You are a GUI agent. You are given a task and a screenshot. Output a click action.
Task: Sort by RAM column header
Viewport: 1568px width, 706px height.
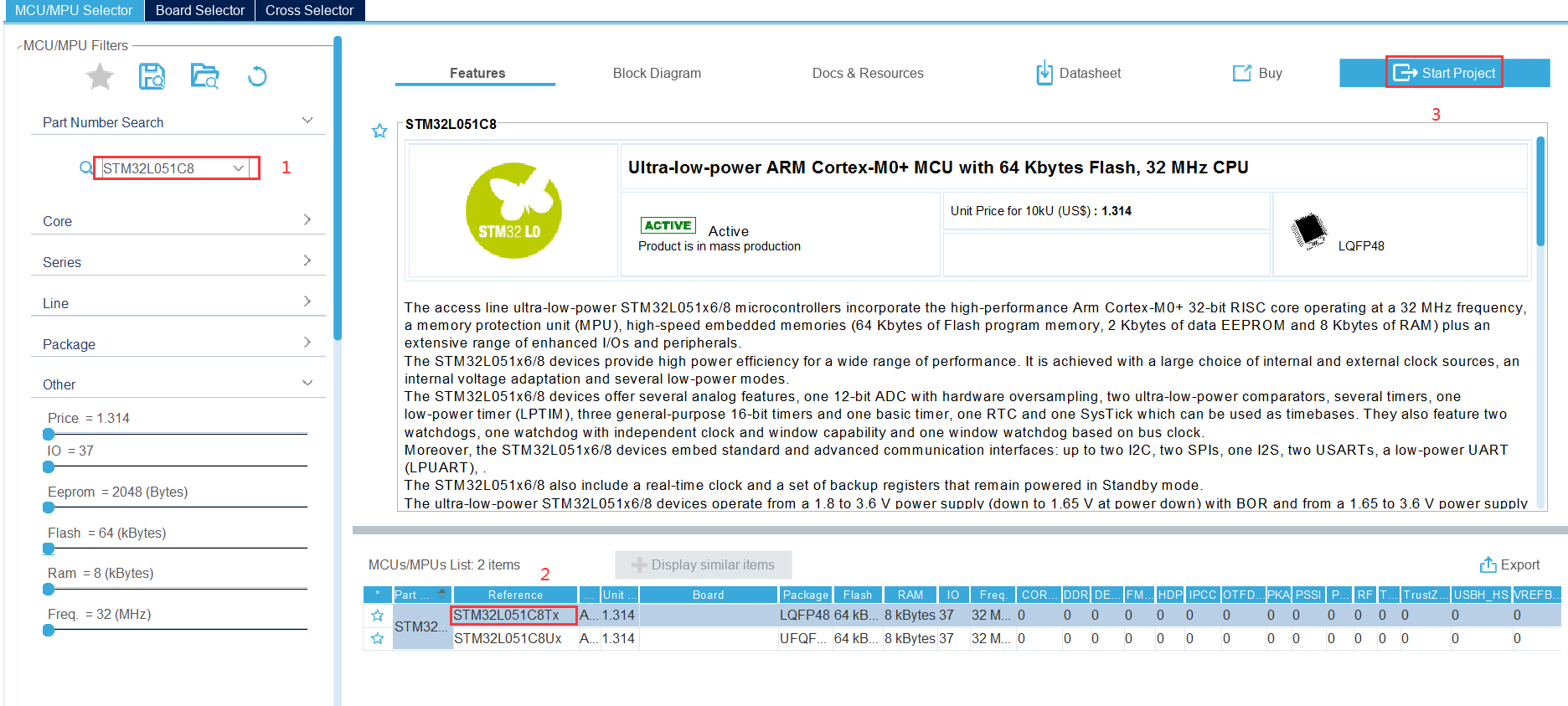click(910, 595)
